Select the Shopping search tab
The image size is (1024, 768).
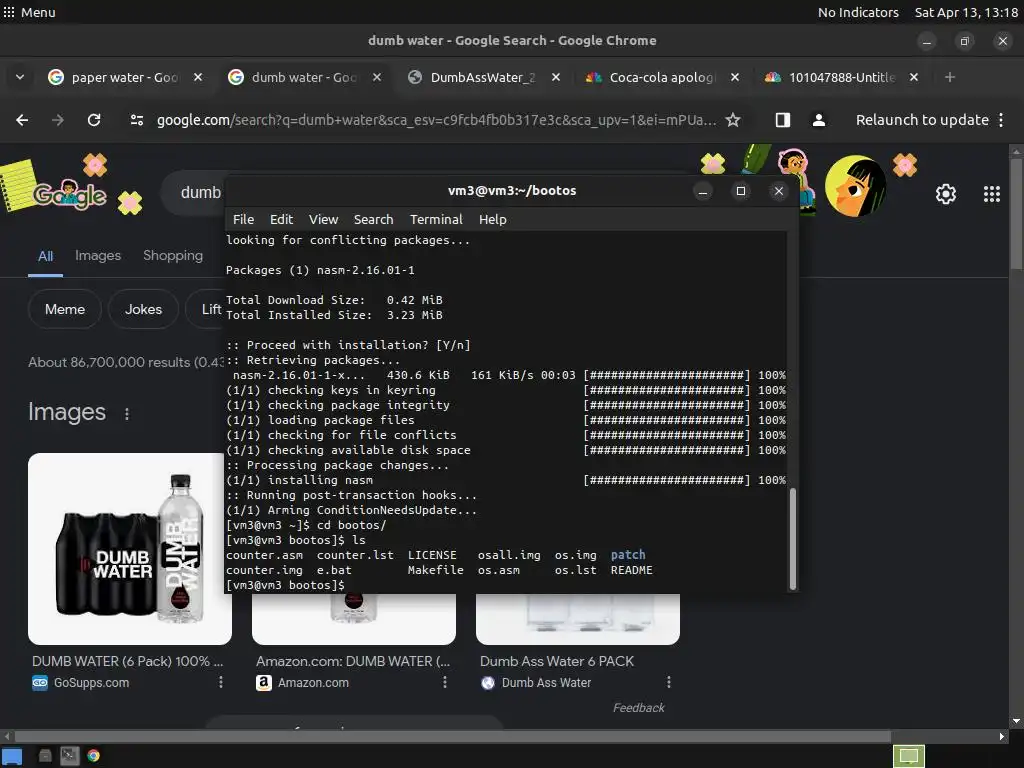click(x=173, y=255)
